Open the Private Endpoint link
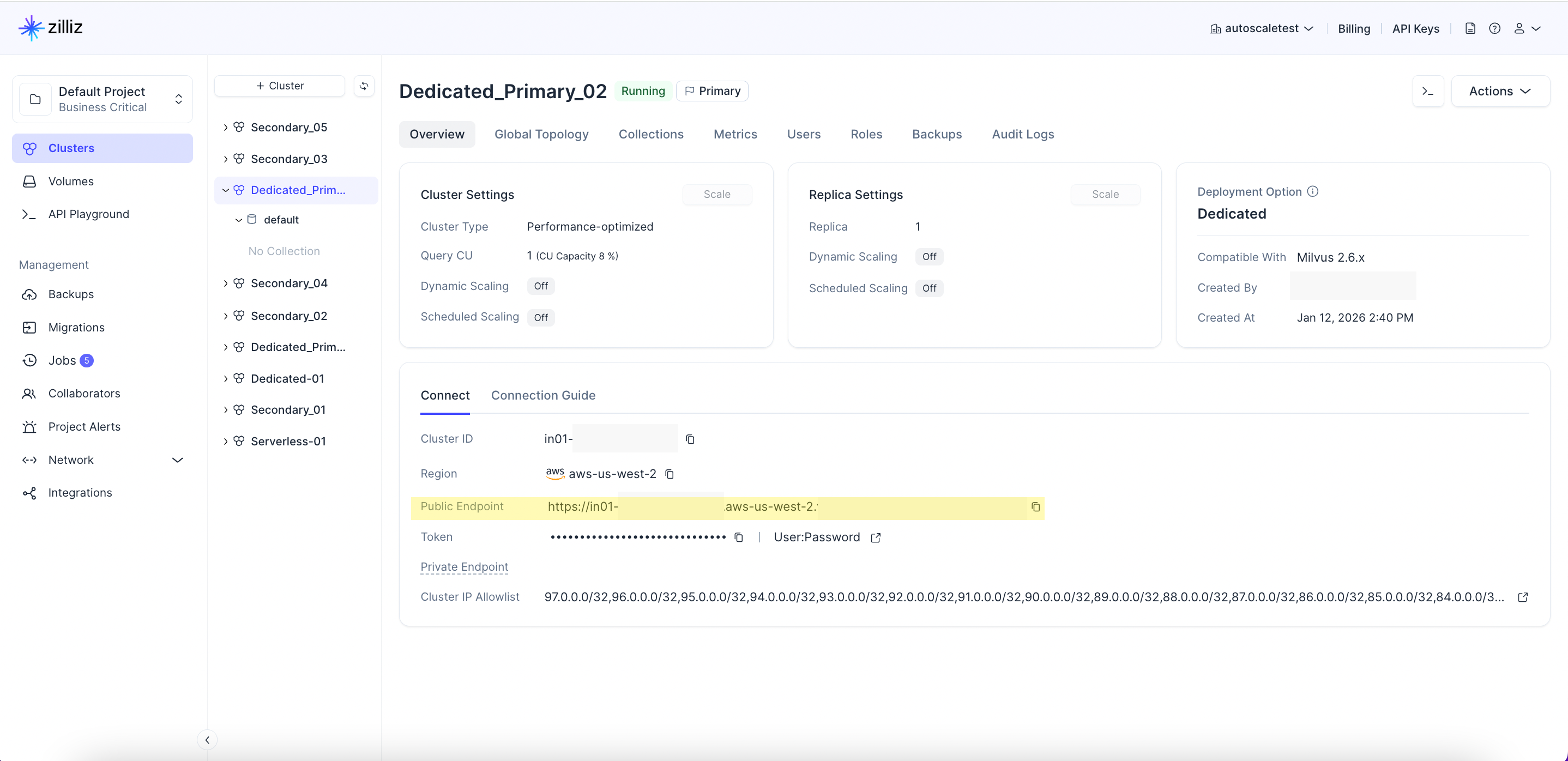 point(464,567)
